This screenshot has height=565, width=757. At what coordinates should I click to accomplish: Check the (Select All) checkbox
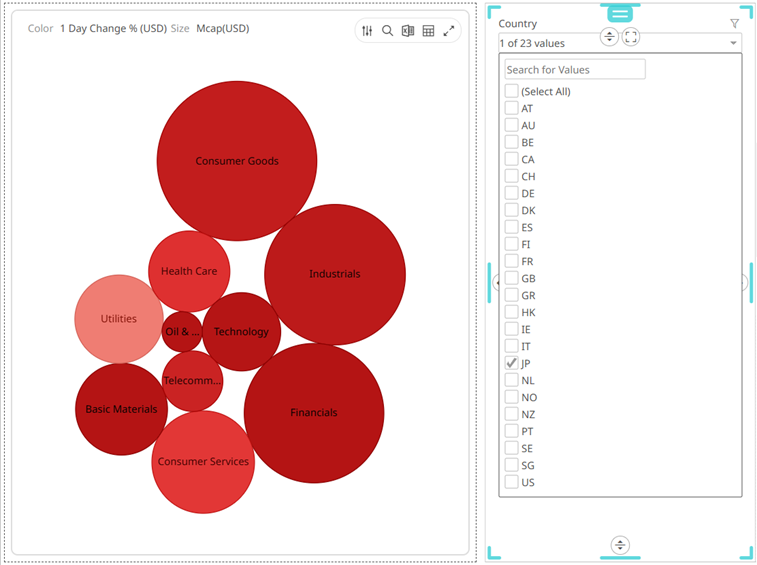click(511, 91)
